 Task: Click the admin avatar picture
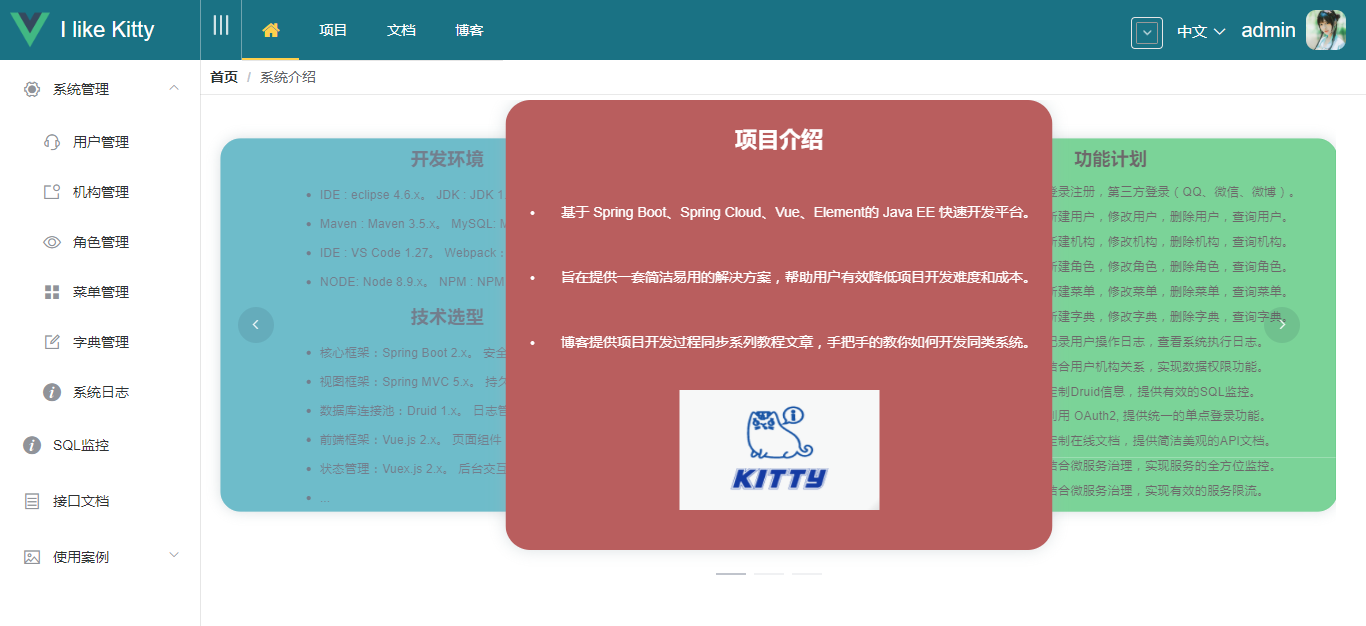point(1326,30)
